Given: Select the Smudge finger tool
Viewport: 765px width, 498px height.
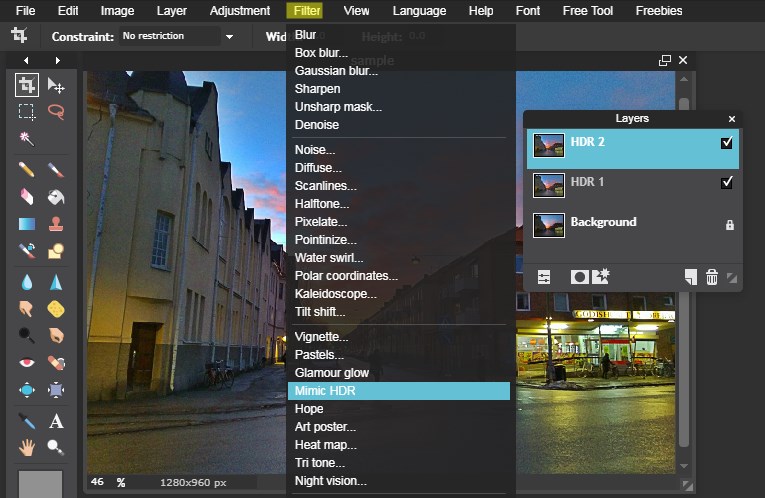Looking at the screenshot, I should [x=27, y=309].
